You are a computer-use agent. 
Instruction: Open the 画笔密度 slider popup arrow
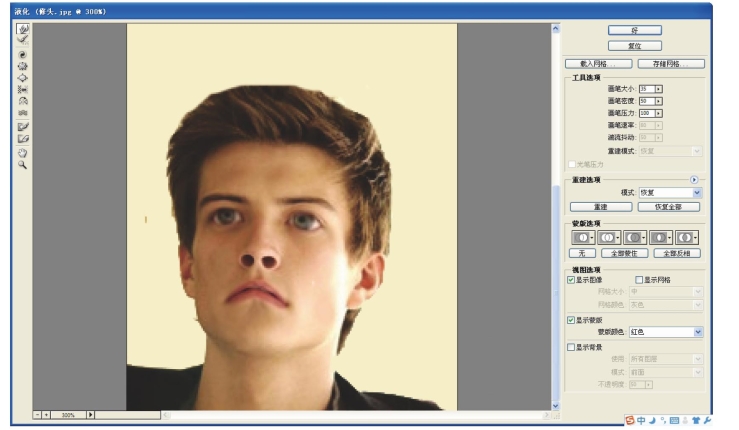click(x=659, y=101)
